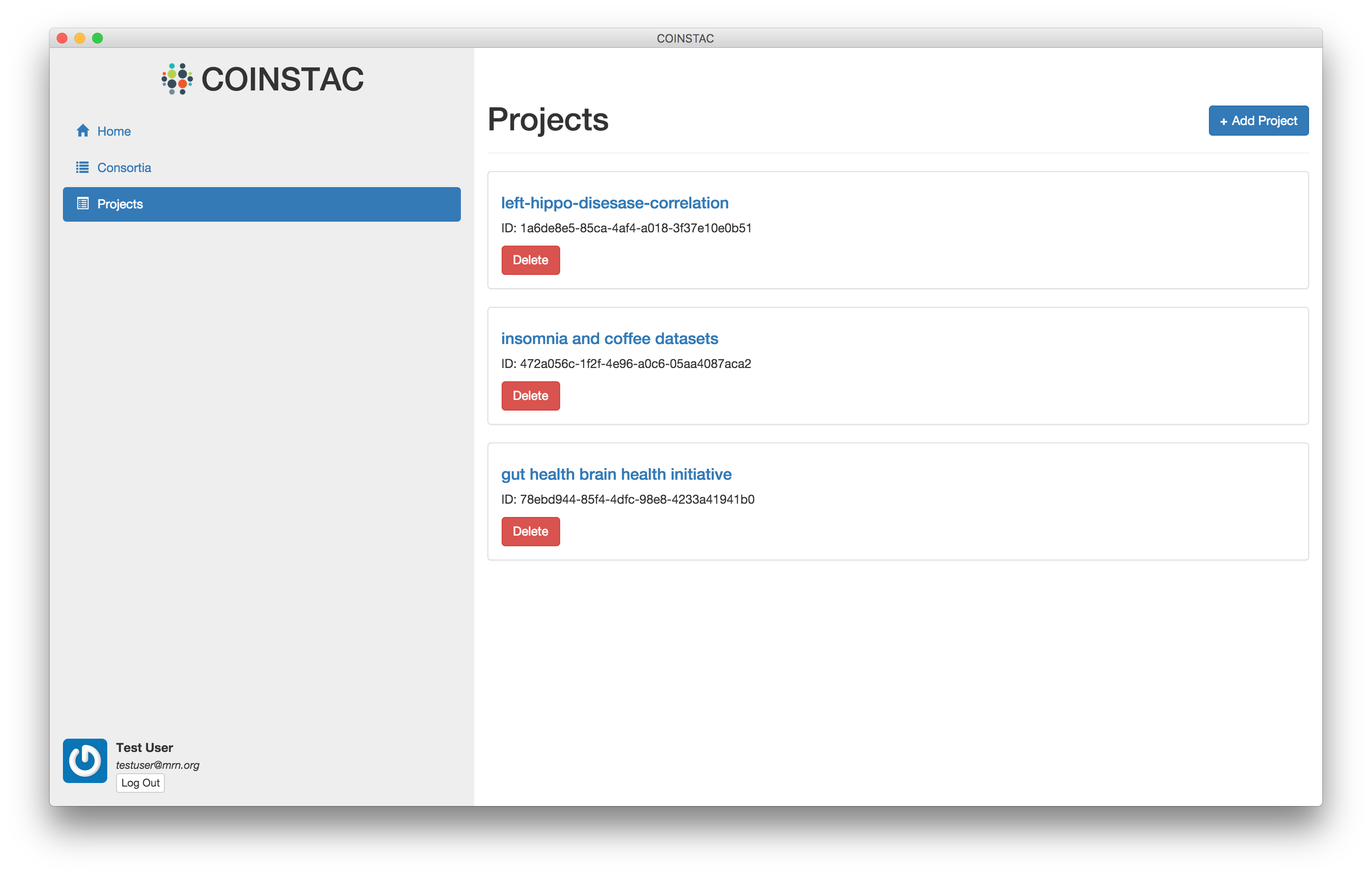This screenshot has height=877, width=1372.
Task: Click the green maximize window button
Action: tap(97, 38)
